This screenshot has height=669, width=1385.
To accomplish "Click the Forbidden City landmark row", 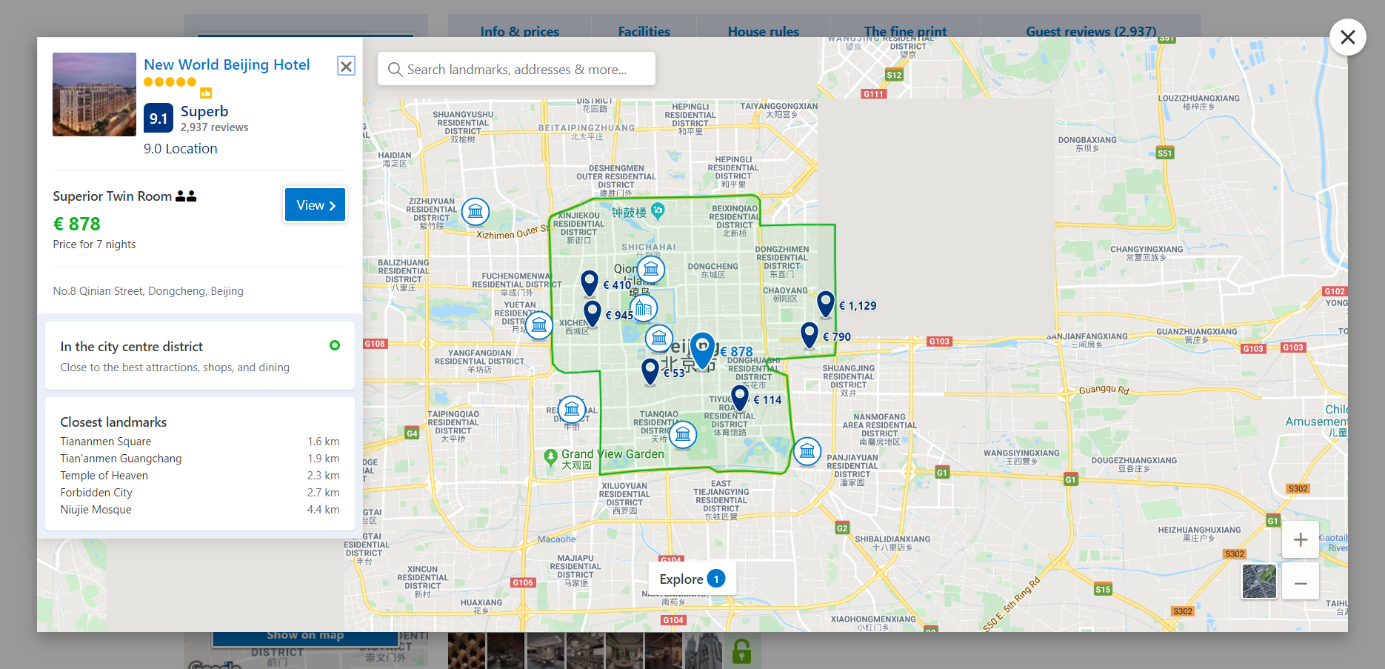I will [200, 492].
